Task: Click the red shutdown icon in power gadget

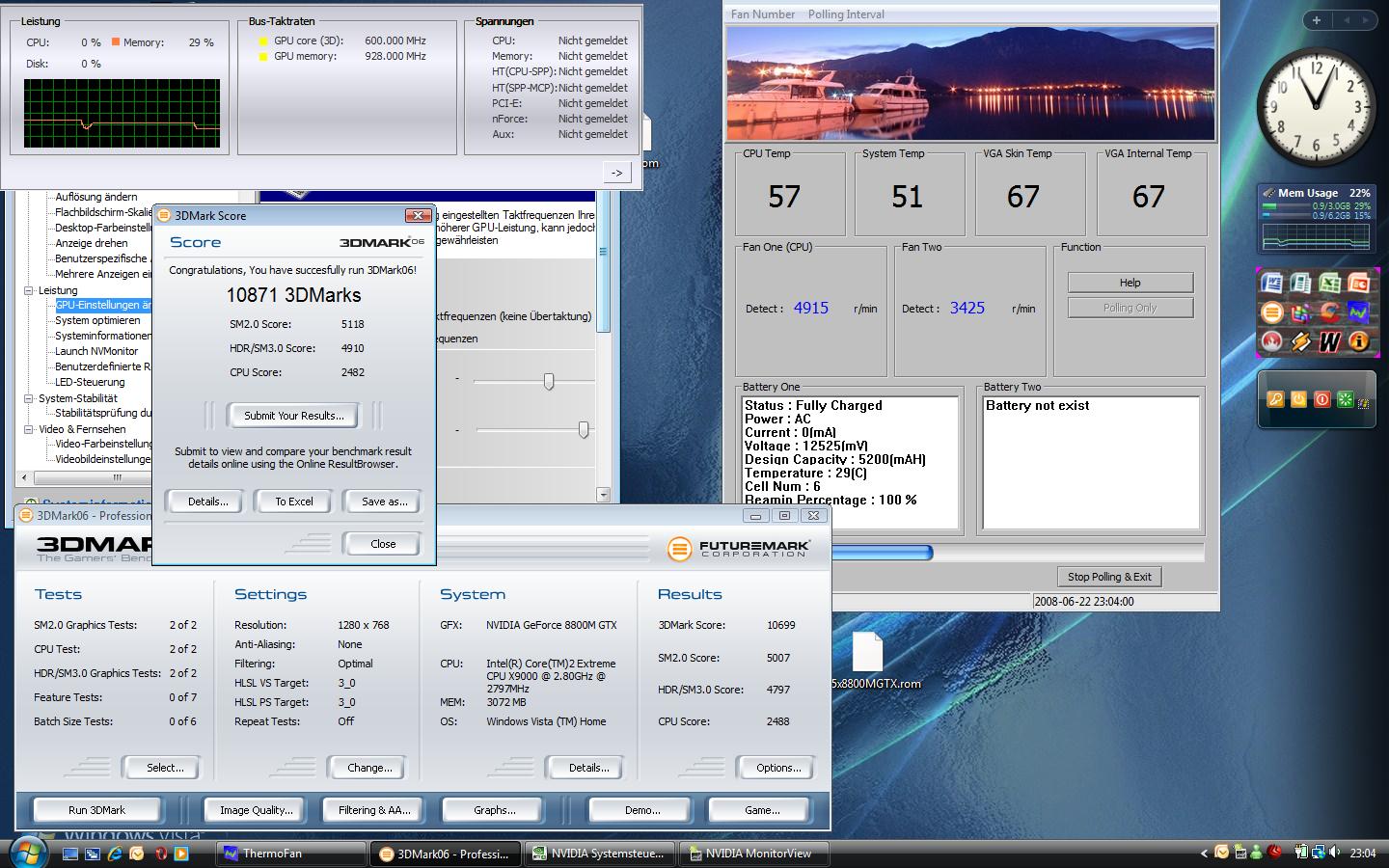Action: coord(1321,399)
